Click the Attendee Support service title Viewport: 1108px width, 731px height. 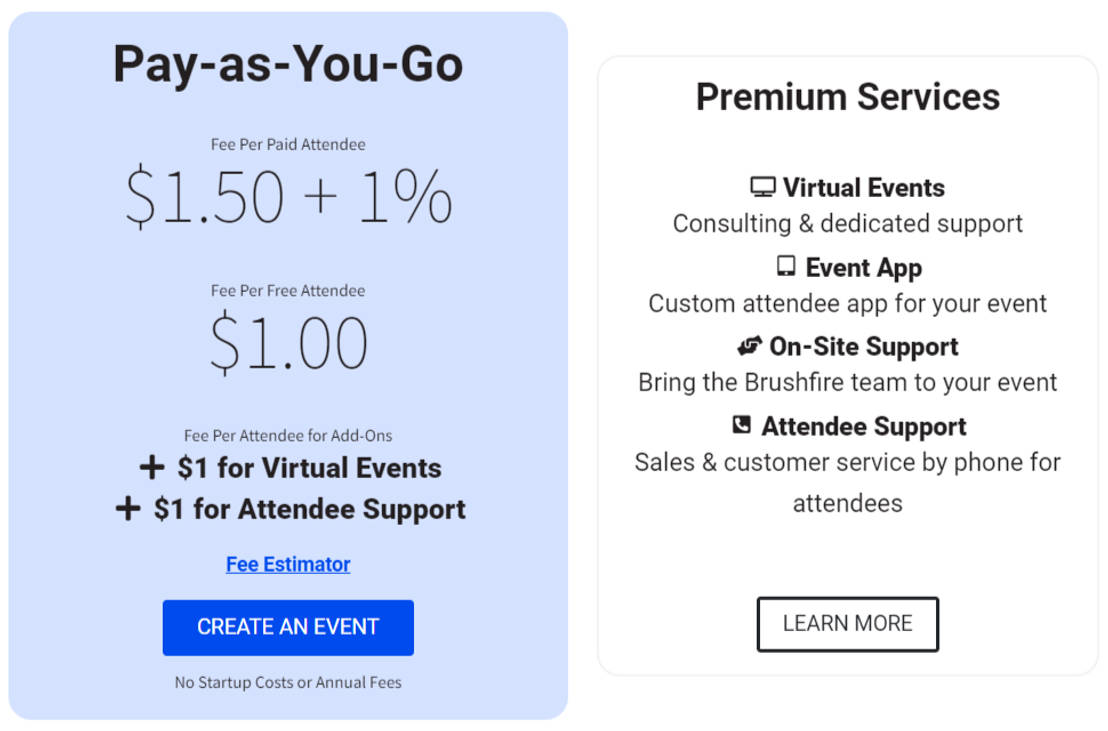[863, 426]
